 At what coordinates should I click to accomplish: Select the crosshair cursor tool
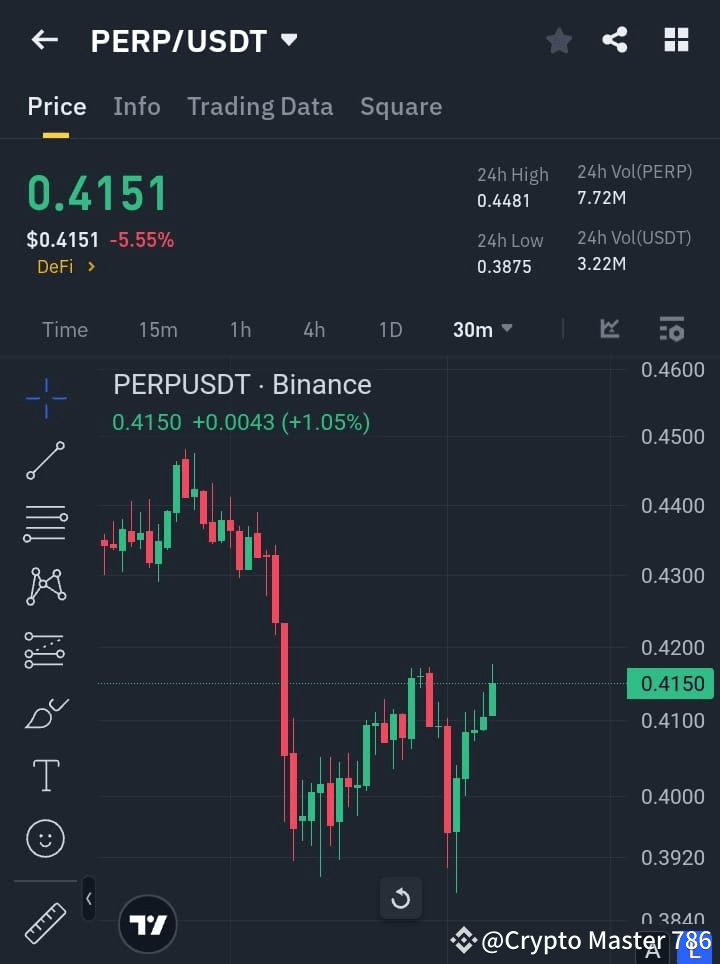[45, 398]
